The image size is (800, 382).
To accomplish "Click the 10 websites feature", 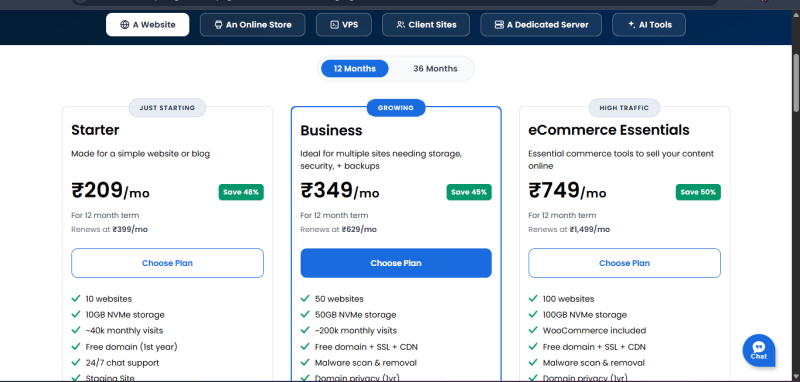I will click(109, 299).
